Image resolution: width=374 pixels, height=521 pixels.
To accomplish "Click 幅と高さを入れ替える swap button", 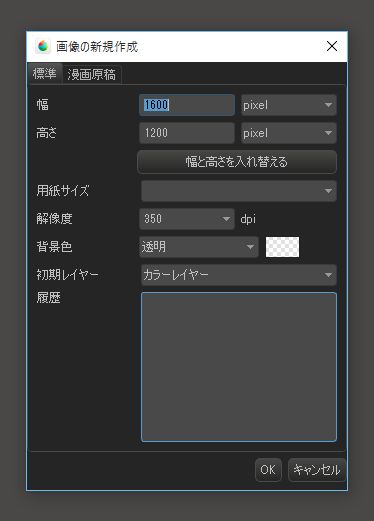I will (237, 162).
